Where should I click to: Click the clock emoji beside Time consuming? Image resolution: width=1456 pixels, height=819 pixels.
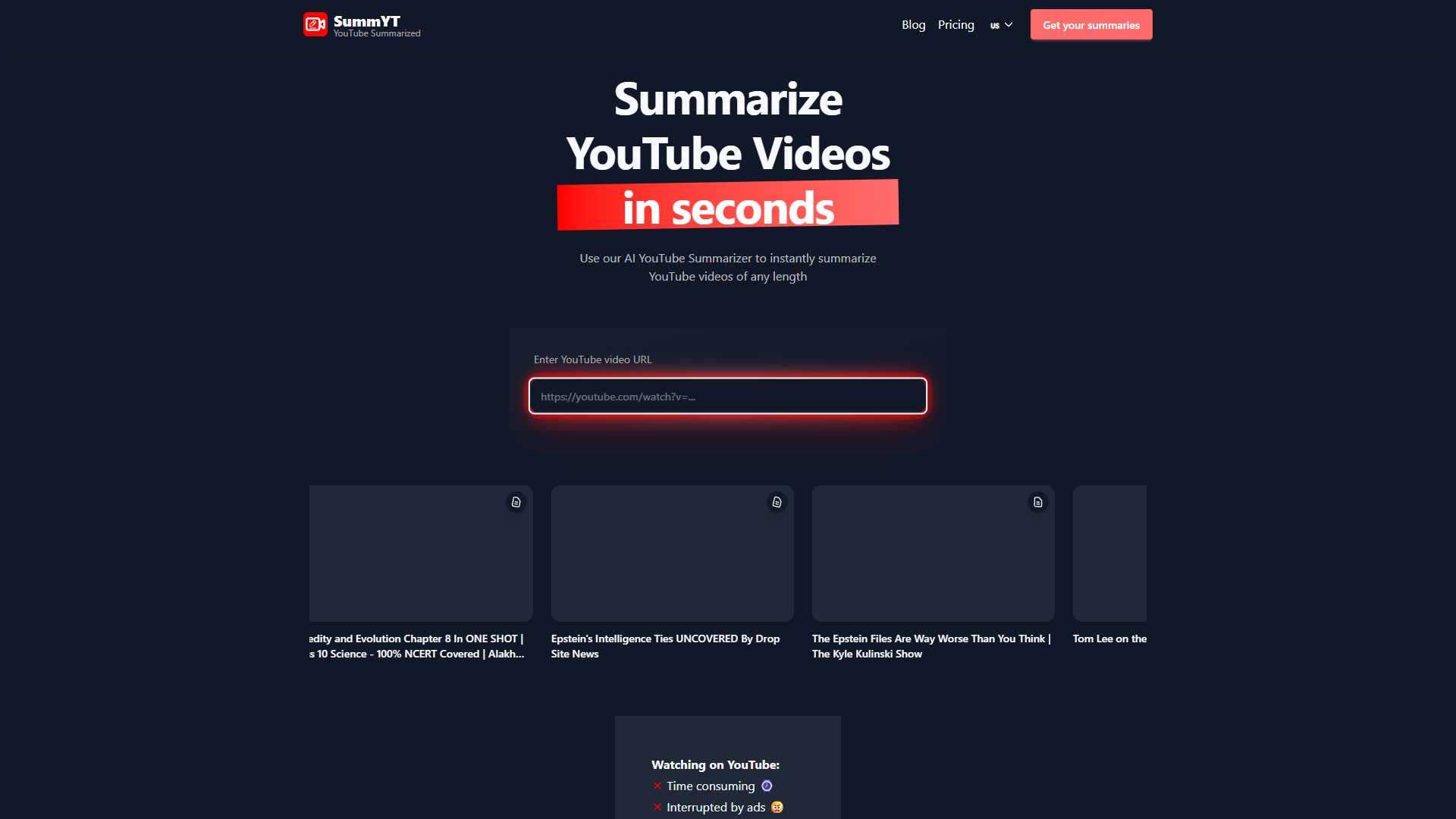point(767,786)
